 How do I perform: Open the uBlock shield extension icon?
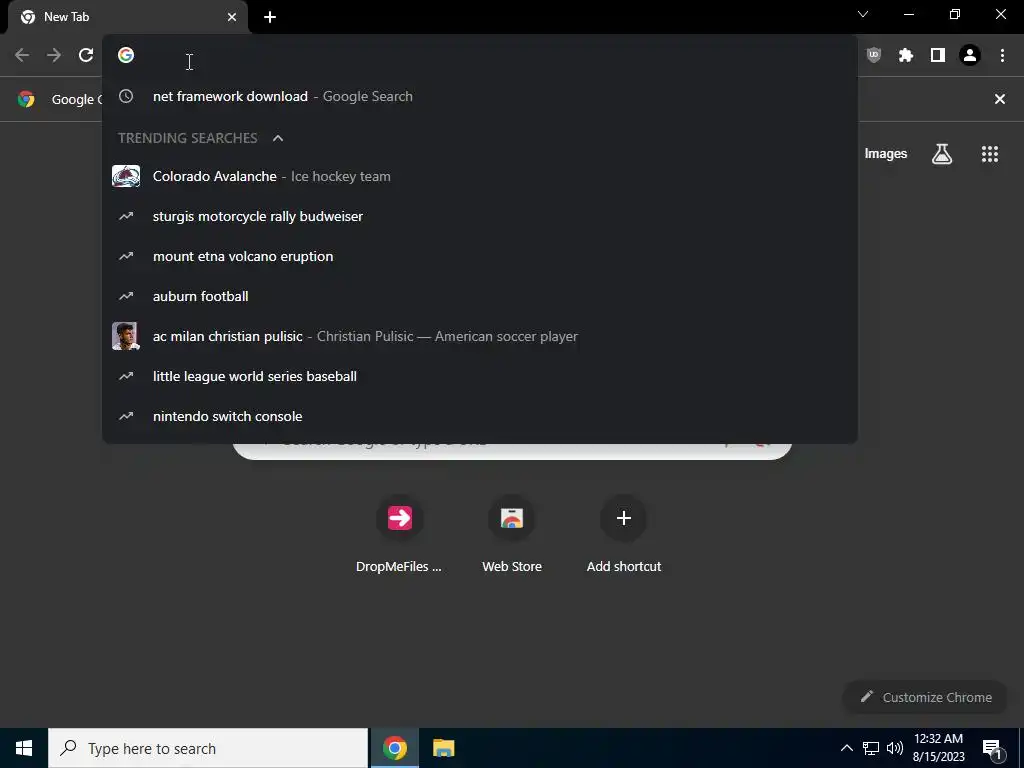click(873, 55)
